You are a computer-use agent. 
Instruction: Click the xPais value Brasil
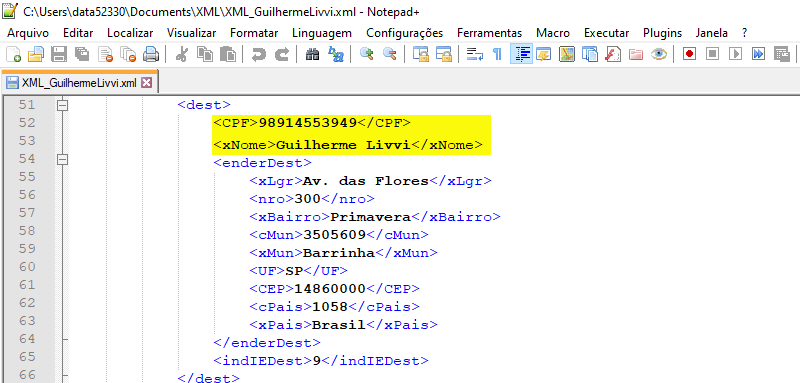(x=339, y=324)
